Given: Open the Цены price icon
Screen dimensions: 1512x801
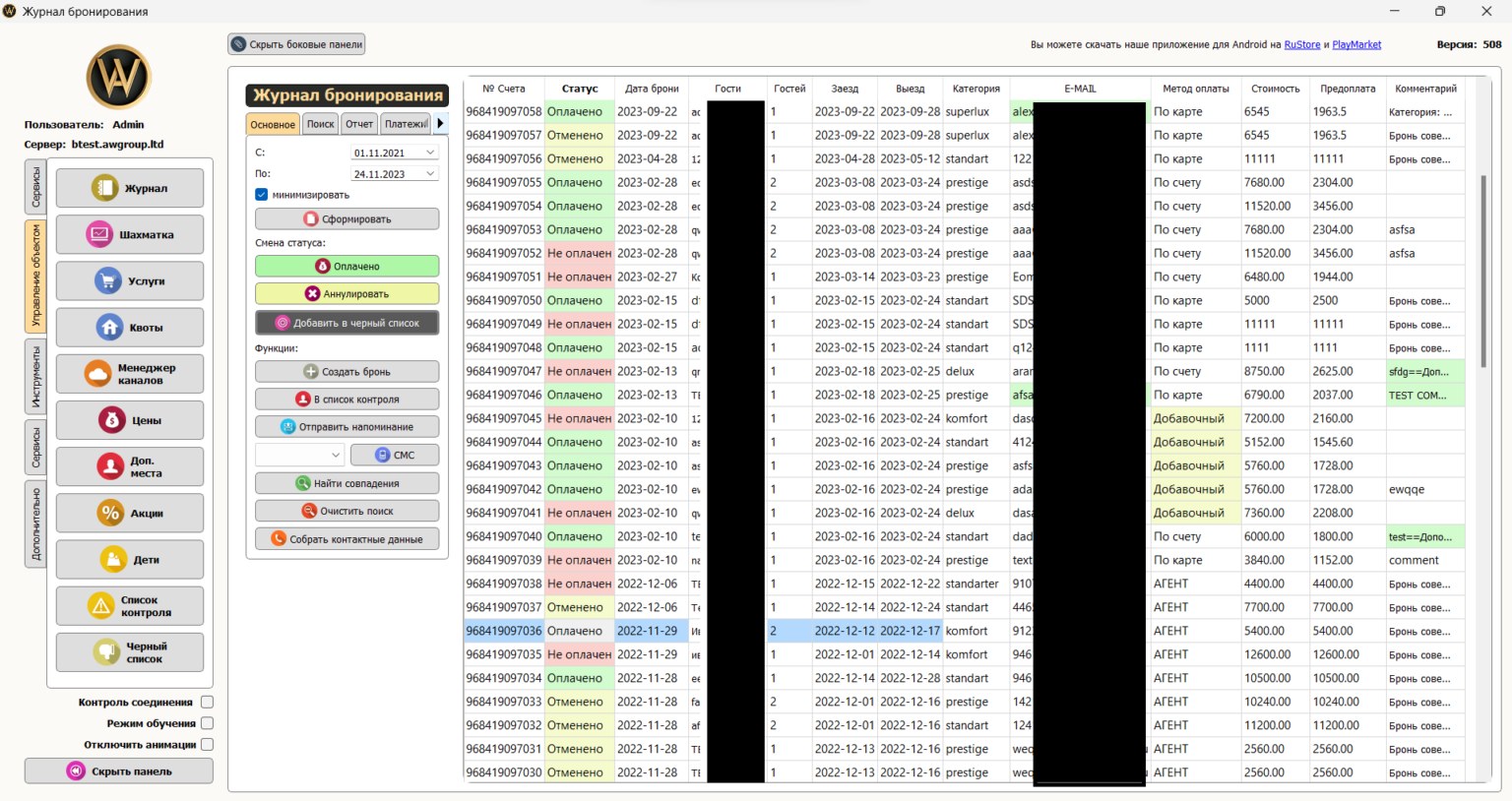Looking at the screenshot, I should point(112,420).
